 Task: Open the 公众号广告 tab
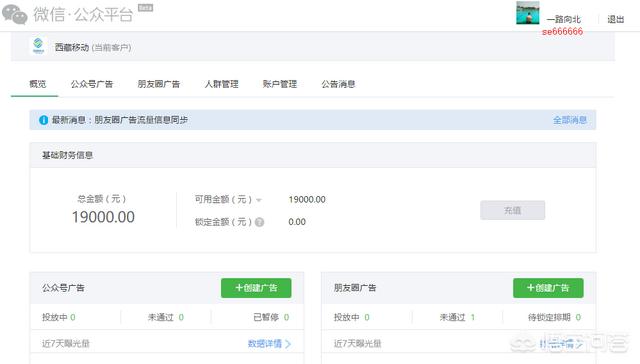(92, 84)
